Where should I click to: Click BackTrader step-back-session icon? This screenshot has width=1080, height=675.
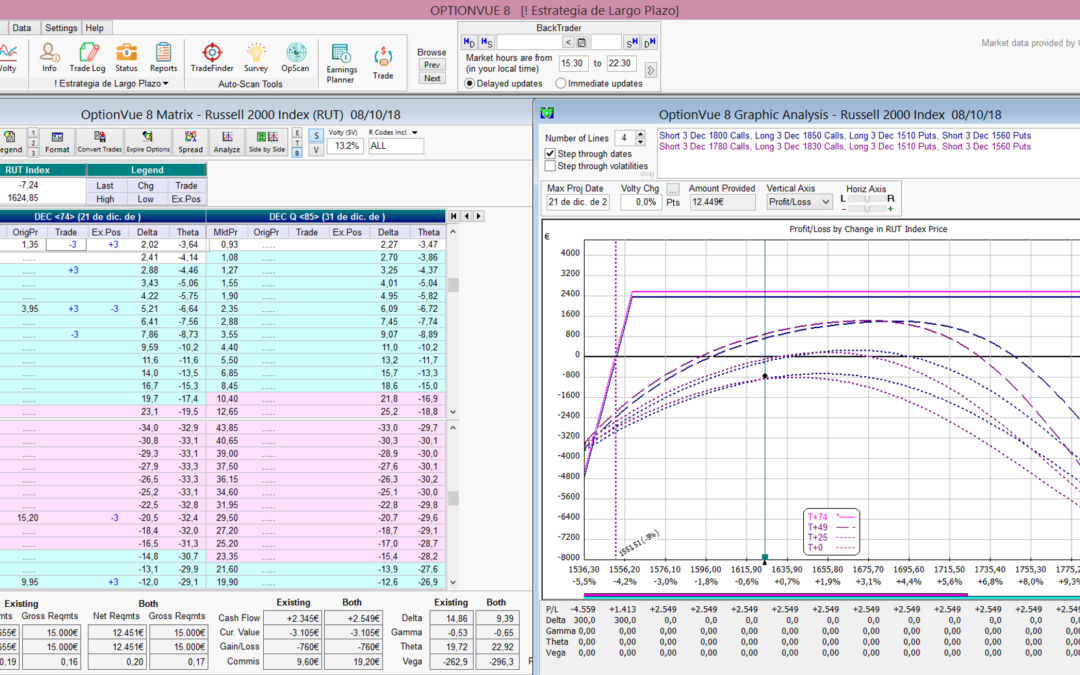[x=486, y=43]
